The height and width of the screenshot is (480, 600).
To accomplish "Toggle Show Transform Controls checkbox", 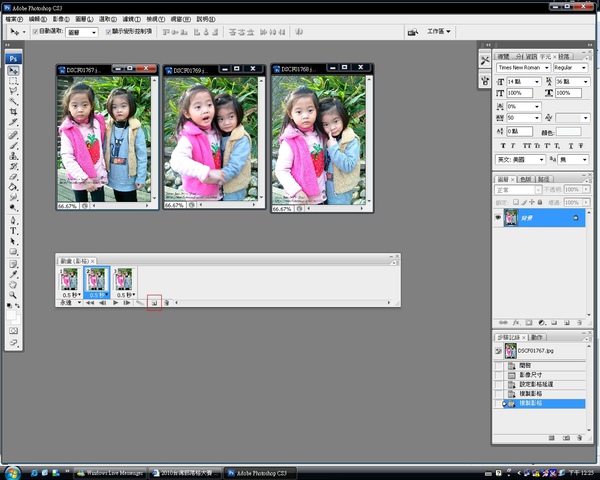I will (108, 31).
